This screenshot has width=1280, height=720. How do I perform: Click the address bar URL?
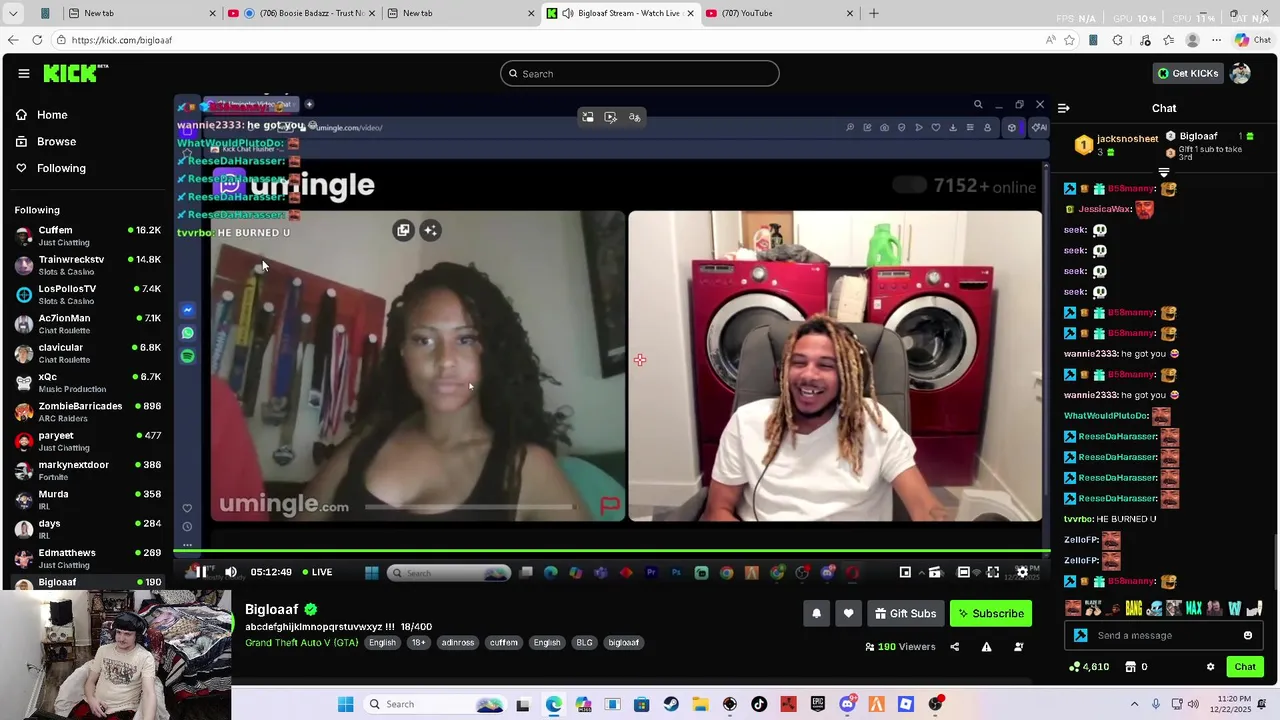tap(122, 40)
